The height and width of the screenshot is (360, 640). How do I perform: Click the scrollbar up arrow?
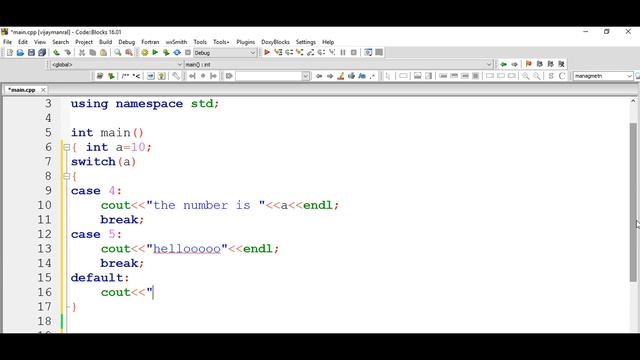(633, 101)
